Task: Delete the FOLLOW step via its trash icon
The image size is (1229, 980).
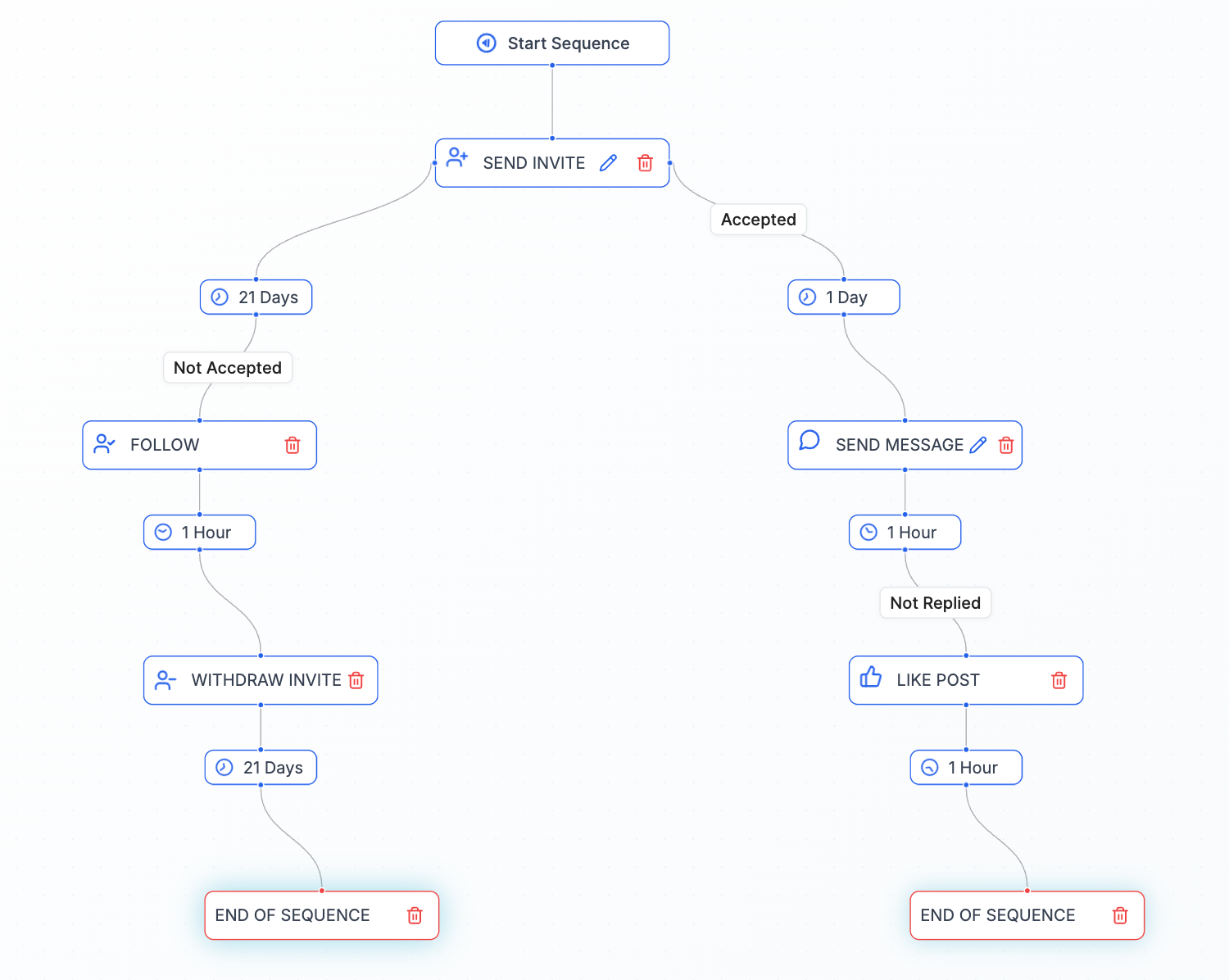Action: pos(293,445)
